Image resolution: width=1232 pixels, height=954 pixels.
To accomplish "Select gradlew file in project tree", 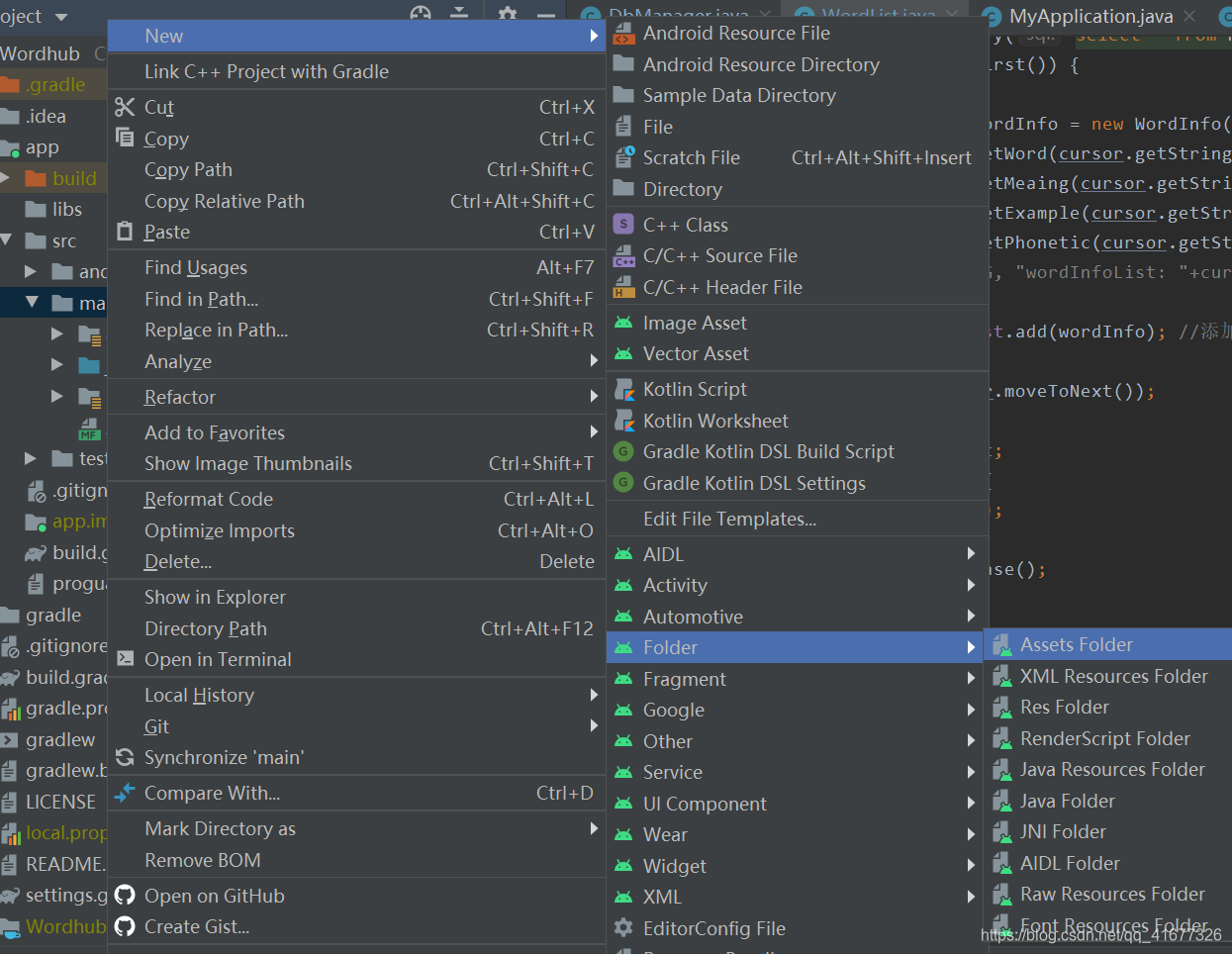I will pos(53,739).
